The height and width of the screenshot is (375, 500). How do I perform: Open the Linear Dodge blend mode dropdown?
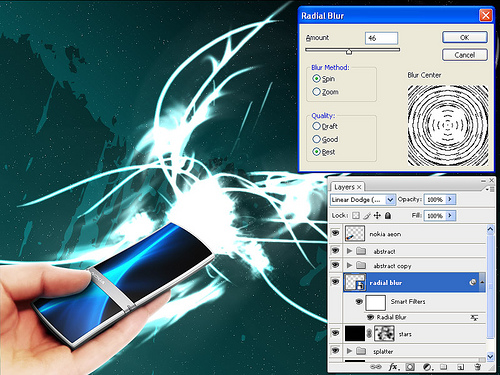click(390, 200)
